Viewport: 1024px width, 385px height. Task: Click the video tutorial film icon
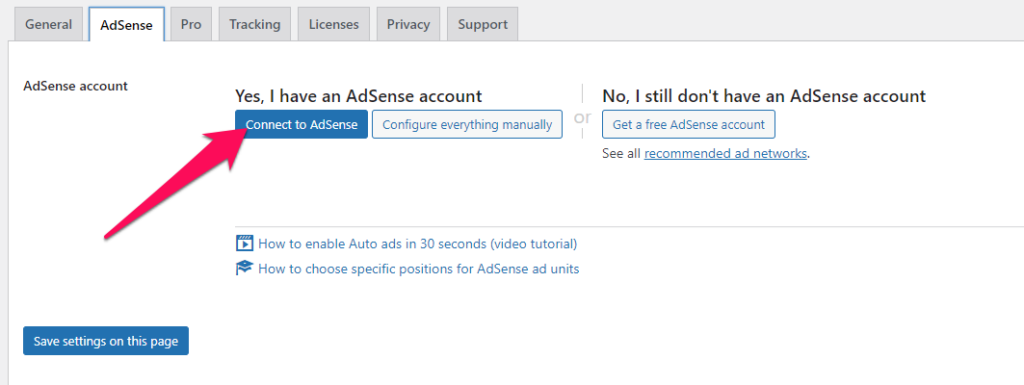click(x=244, y=243)
